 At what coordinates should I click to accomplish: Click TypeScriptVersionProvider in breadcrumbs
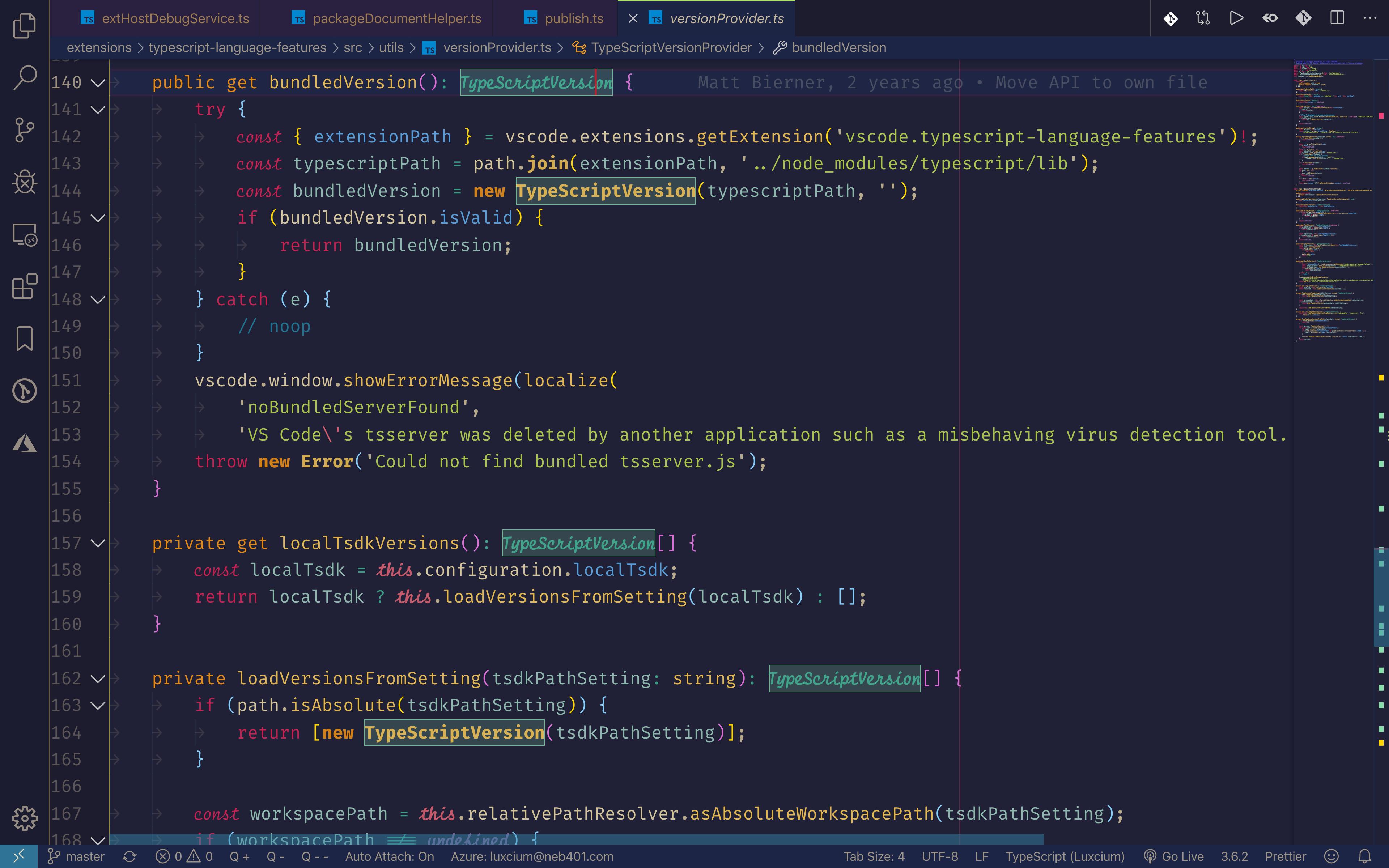click(x=671, y=48)
